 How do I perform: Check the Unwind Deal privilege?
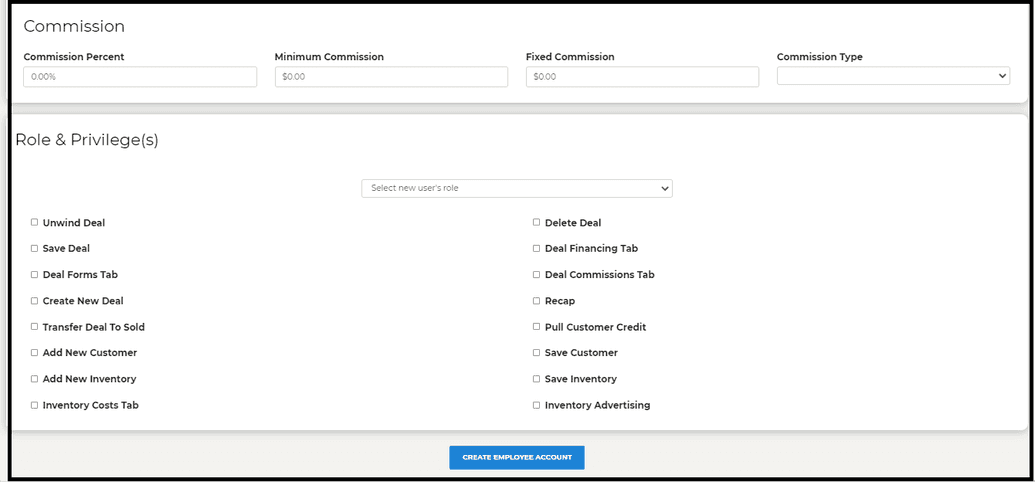pyautogui.click(x=34, y=223)
